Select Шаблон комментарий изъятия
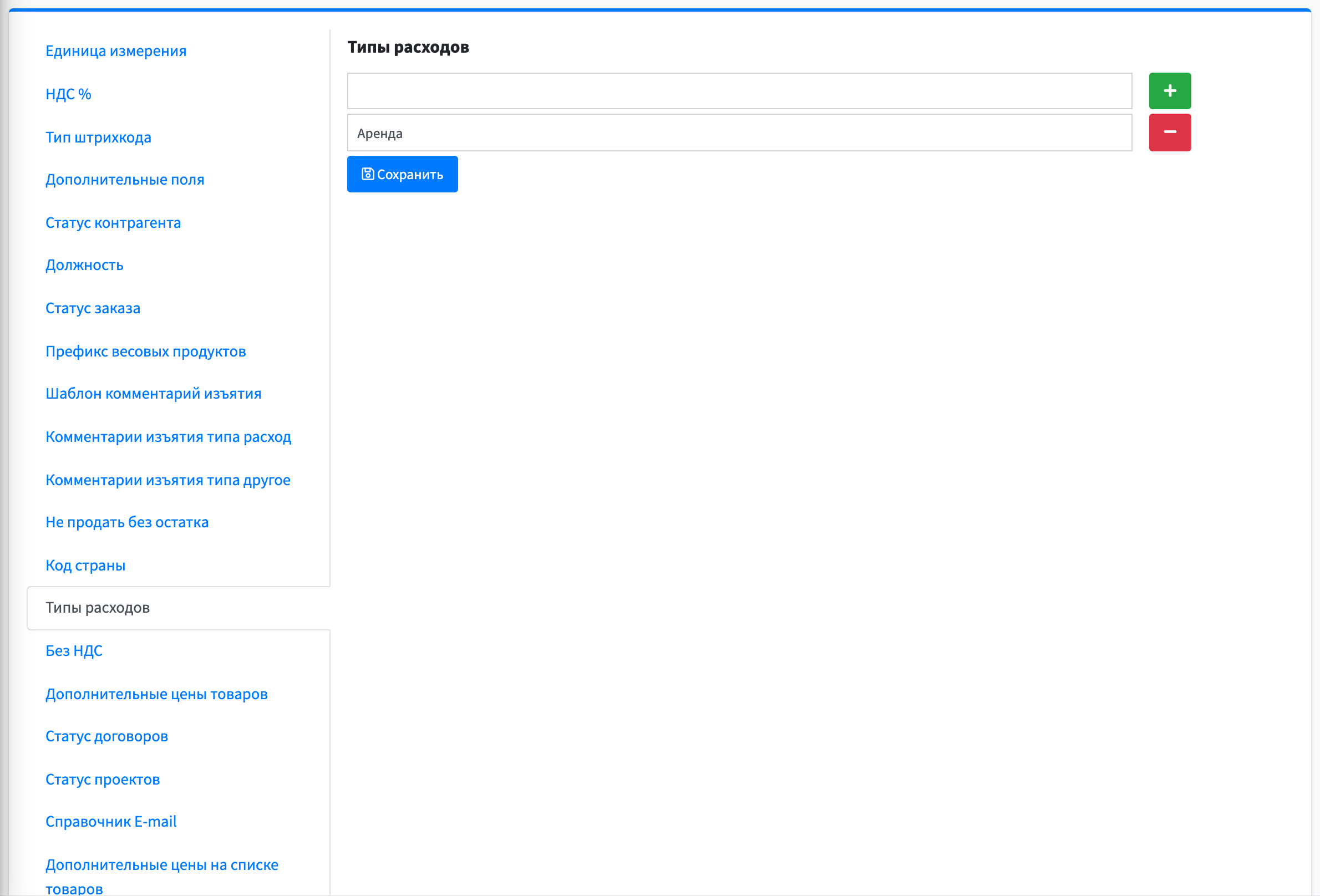Screen dimensions: 1320x896 [154, 394]
